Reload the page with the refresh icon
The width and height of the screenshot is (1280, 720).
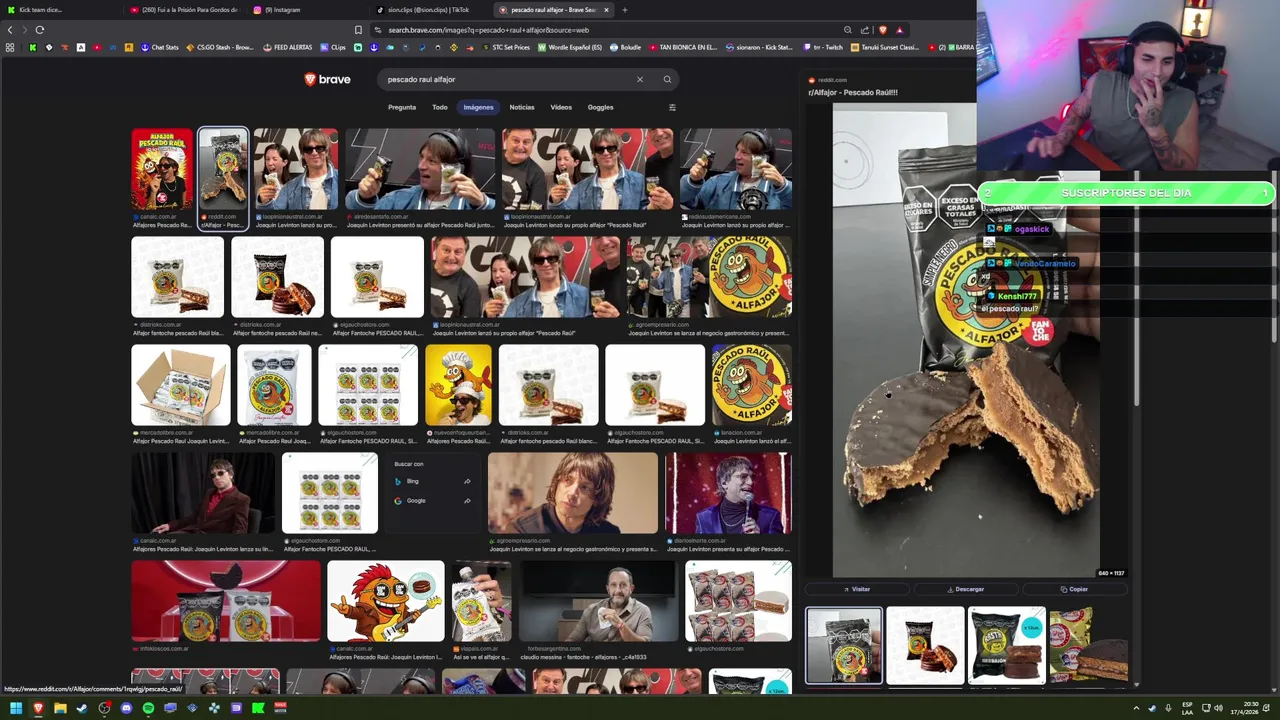click(40, 30)
